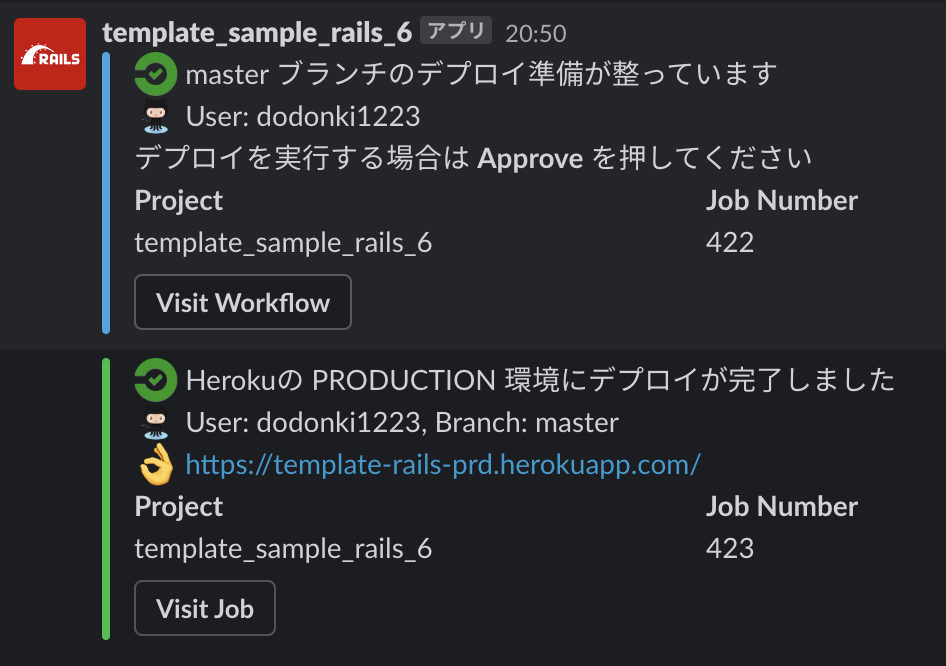This screenshot has width=946, height=666.
Task: Click Project label in job 422 attachment
Action: point(179,201)
